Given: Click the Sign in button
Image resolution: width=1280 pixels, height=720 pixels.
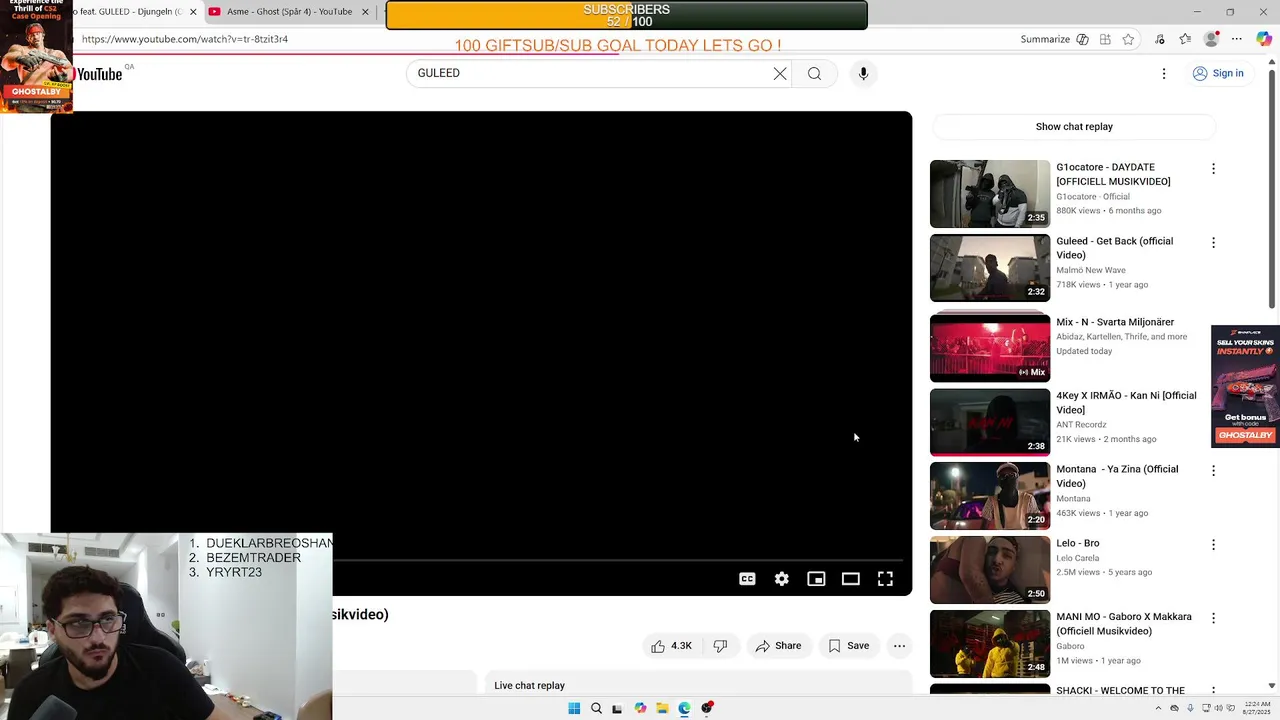Looking at the screenshot, I should click(1218, 73).
